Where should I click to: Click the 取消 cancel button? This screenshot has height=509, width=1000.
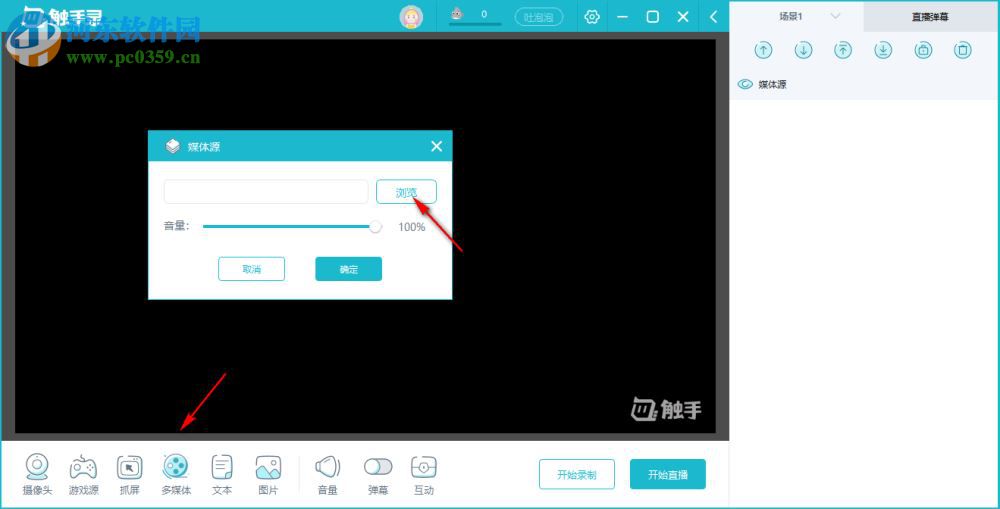pyautogui.click(x=251, y=269)
